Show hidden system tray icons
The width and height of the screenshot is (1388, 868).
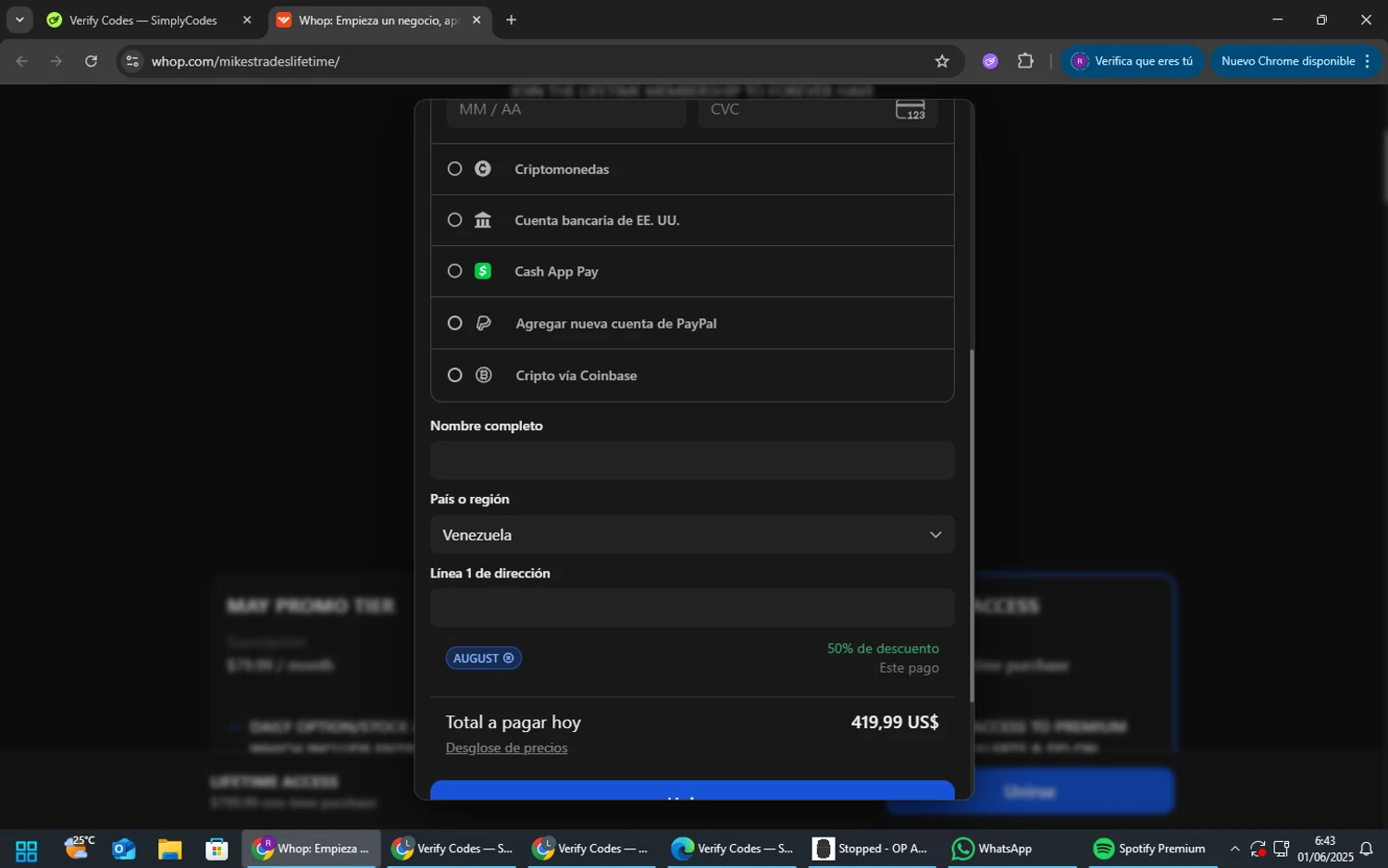pos(1234,849)
